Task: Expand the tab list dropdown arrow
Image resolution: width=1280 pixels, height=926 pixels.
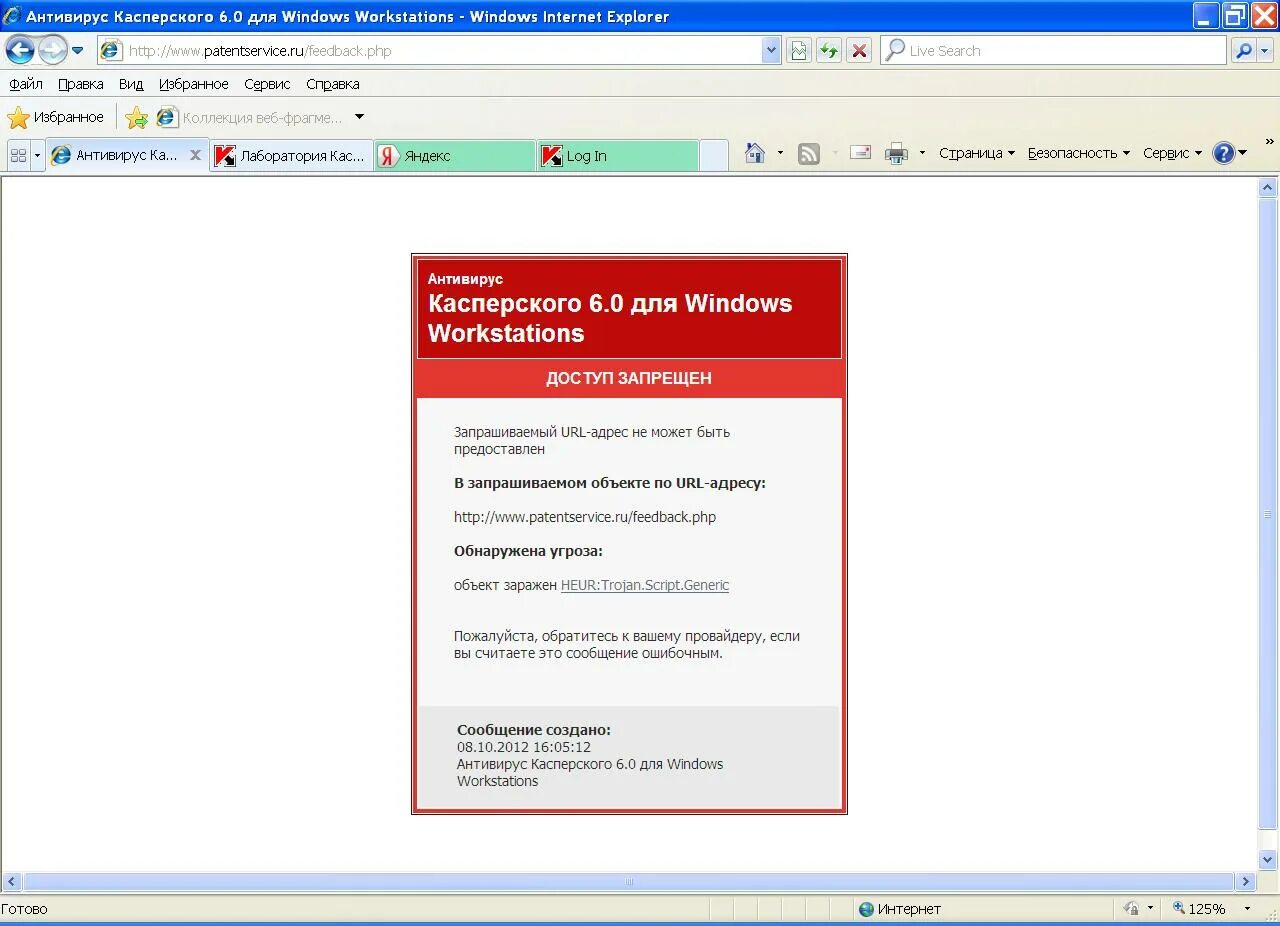Action: (x=37, y=155)
